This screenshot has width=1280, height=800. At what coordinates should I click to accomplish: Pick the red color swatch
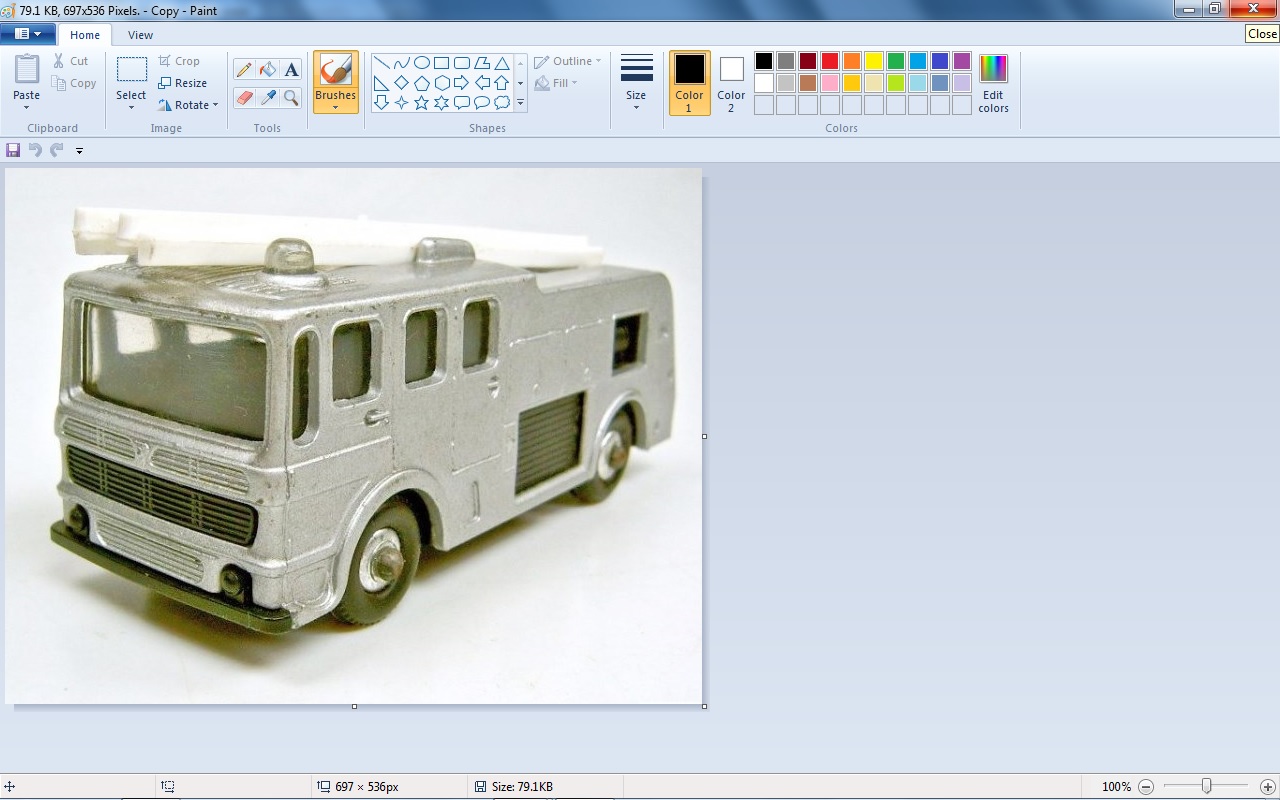click(830, 61)
